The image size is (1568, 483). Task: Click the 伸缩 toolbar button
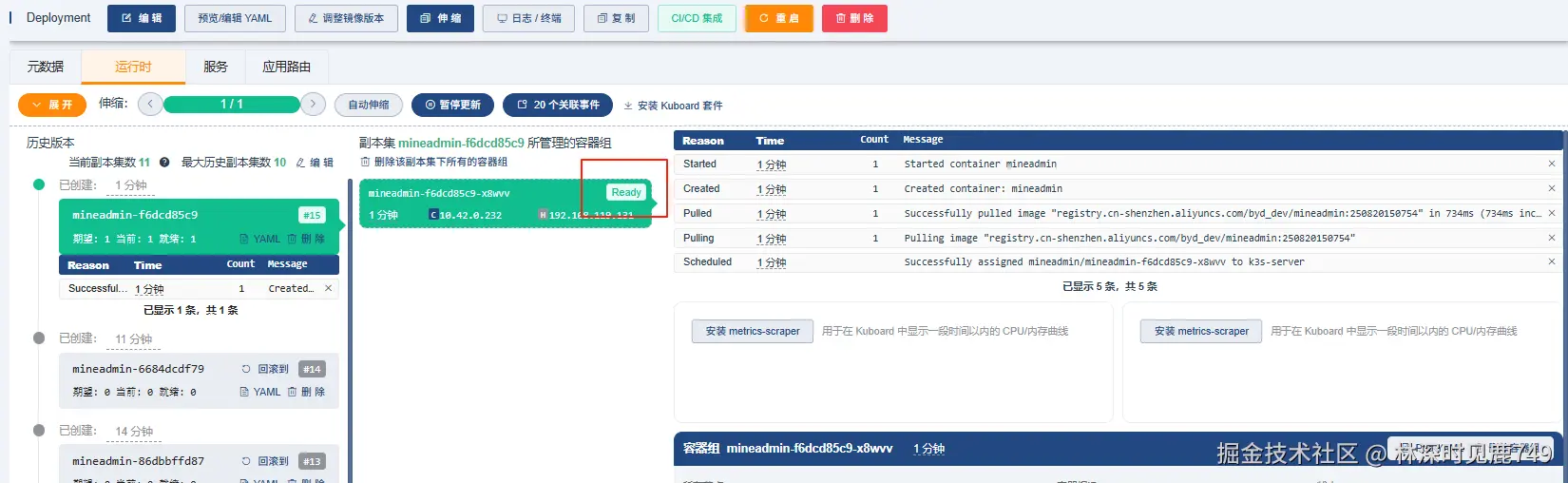(x=440, y=18)
